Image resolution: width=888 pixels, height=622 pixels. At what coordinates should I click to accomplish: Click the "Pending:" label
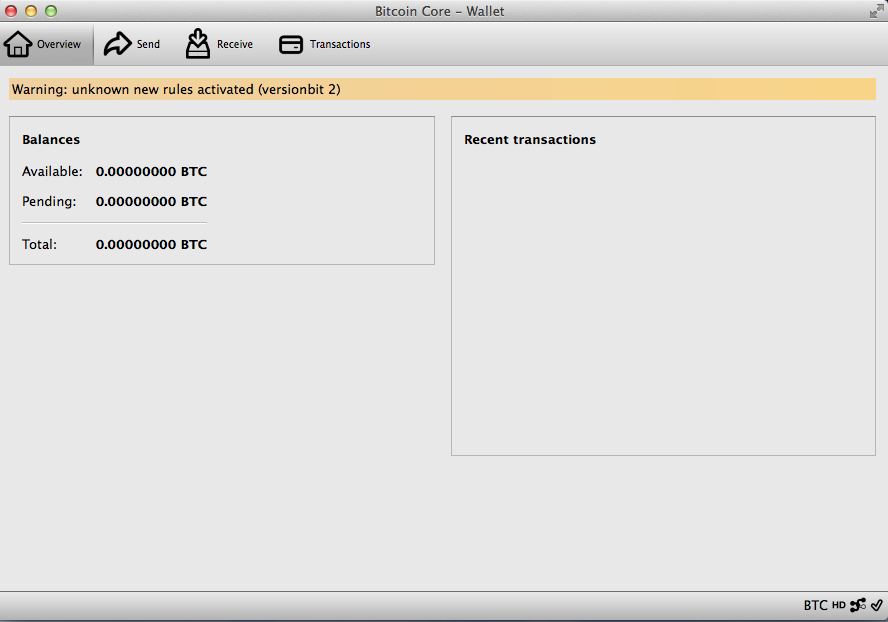tap(49, 201)
